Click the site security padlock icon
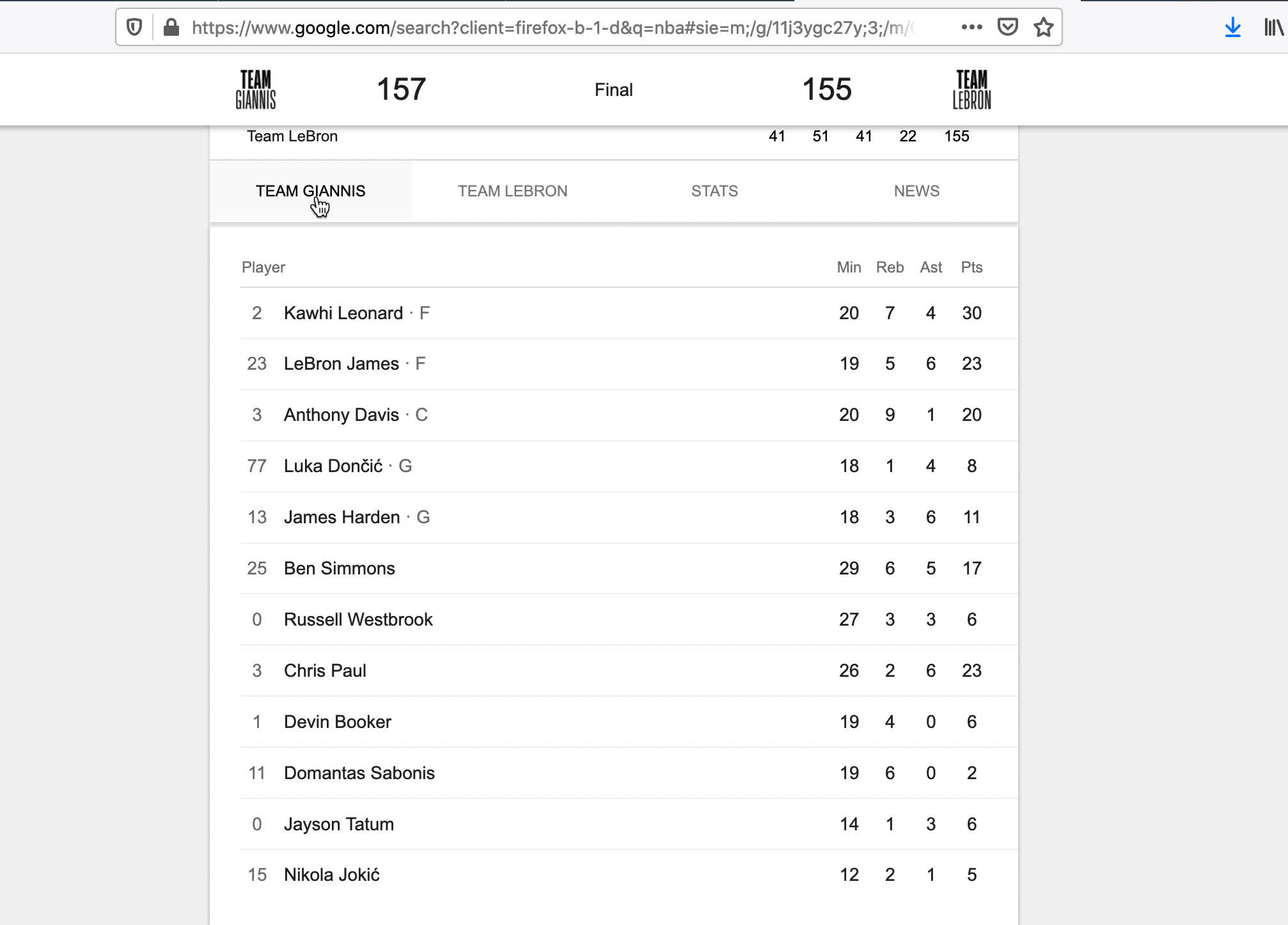Image resolution: width=1288 pixels, height=925 pixels. (171, 28)
